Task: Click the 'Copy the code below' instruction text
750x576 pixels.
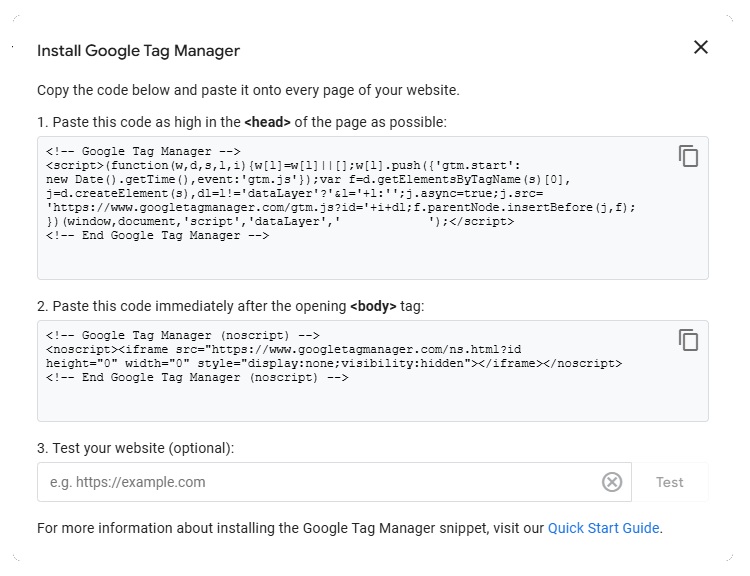Action: pyautogui.click(x=248, y=90)
